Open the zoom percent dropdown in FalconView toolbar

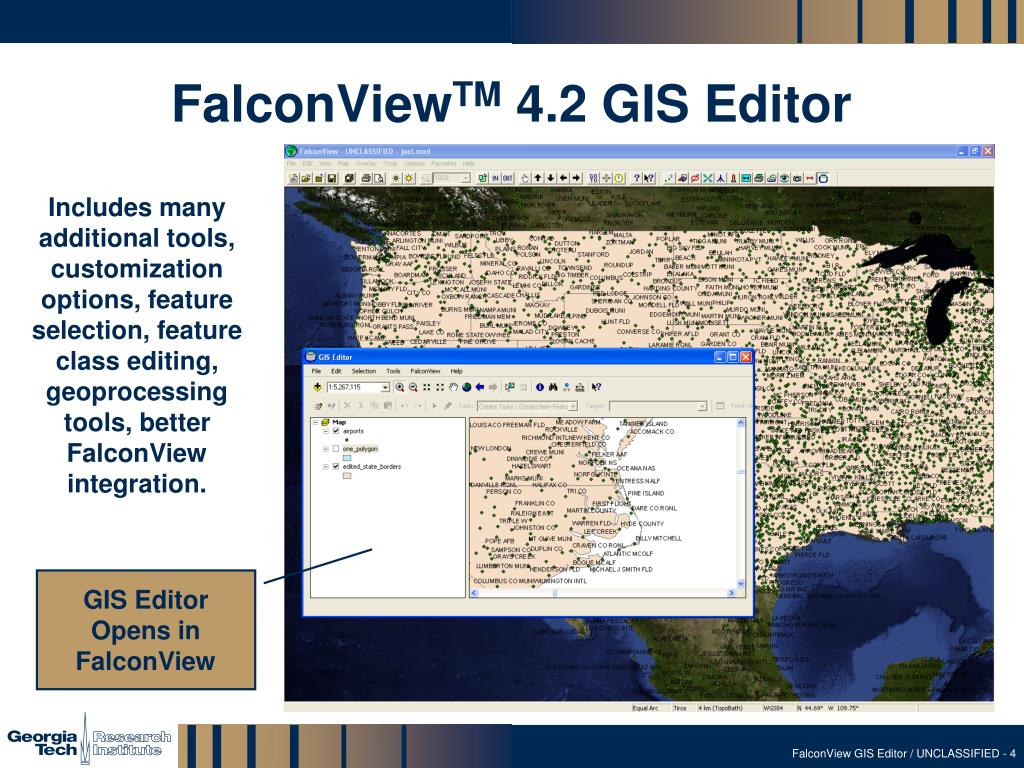point(466,178)
